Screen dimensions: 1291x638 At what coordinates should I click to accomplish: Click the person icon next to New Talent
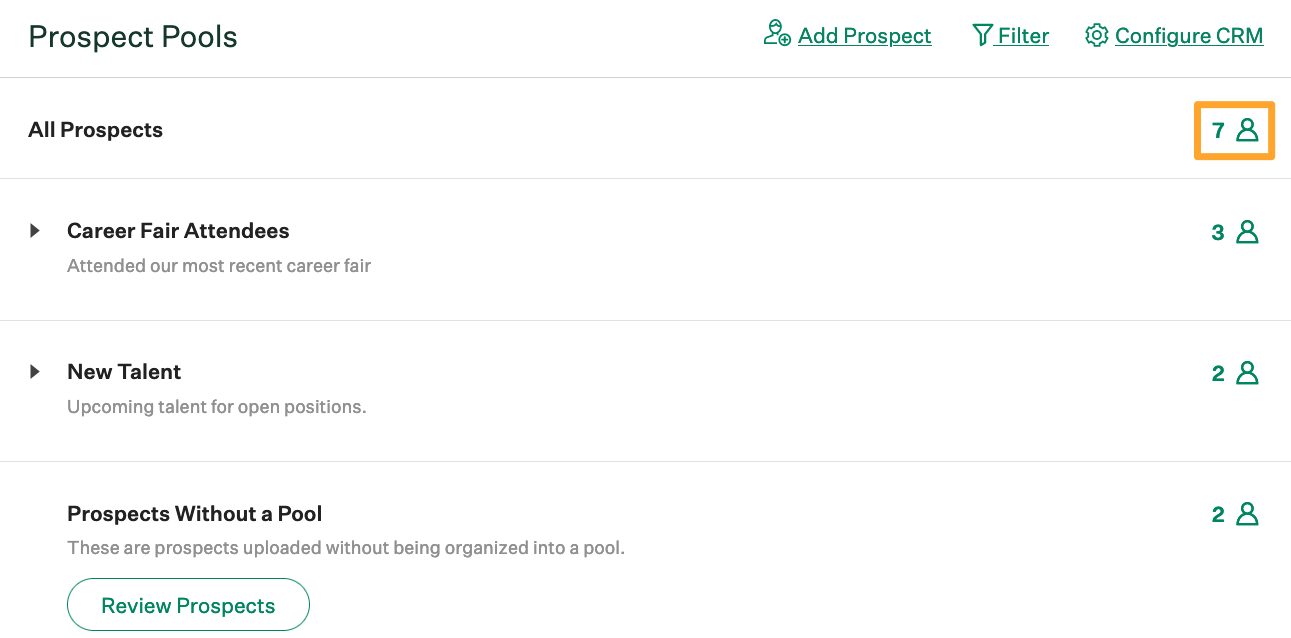(1247, 372)
